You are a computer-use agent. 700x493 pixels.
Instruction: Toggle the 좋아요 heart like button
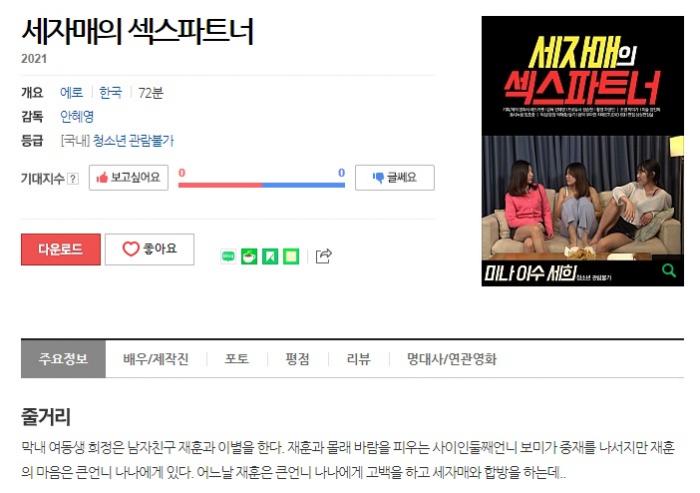[150, 249]
